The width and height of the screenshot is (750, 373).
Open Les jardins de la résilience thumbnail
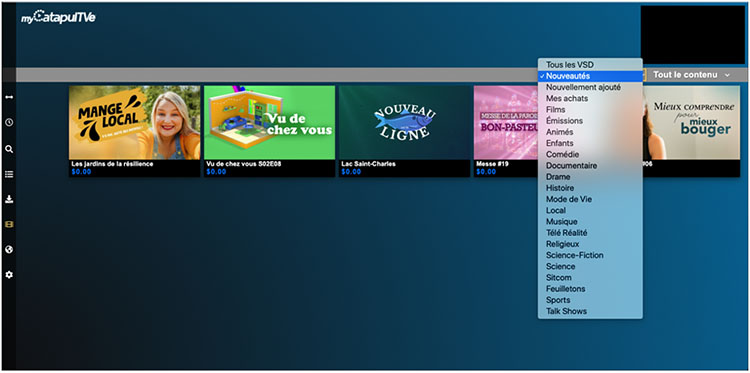tap(134, 122)
